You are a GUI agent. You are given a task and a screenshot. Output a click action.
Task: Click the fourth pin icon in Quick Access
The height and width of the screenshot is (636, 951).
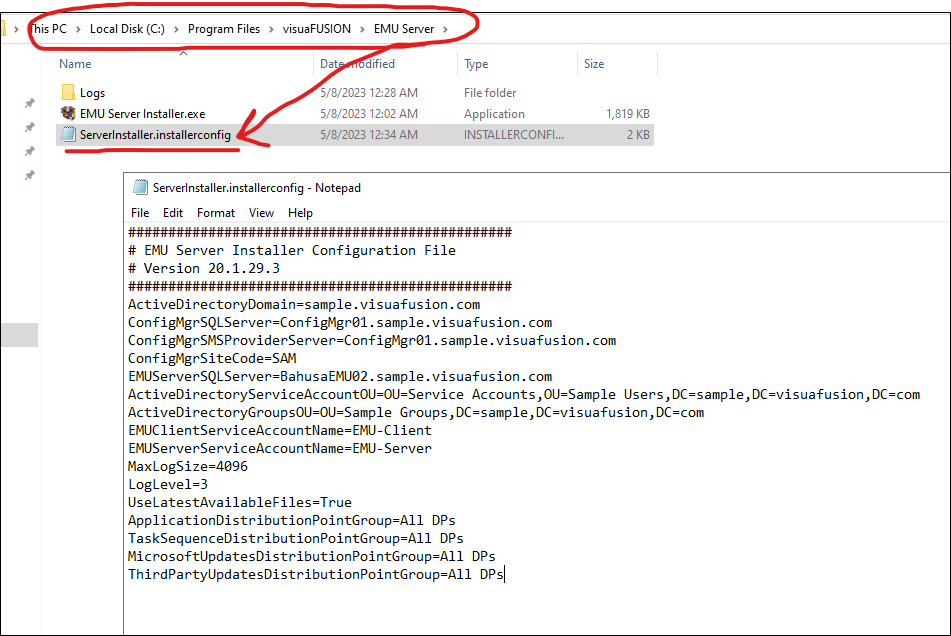point(29,175)
